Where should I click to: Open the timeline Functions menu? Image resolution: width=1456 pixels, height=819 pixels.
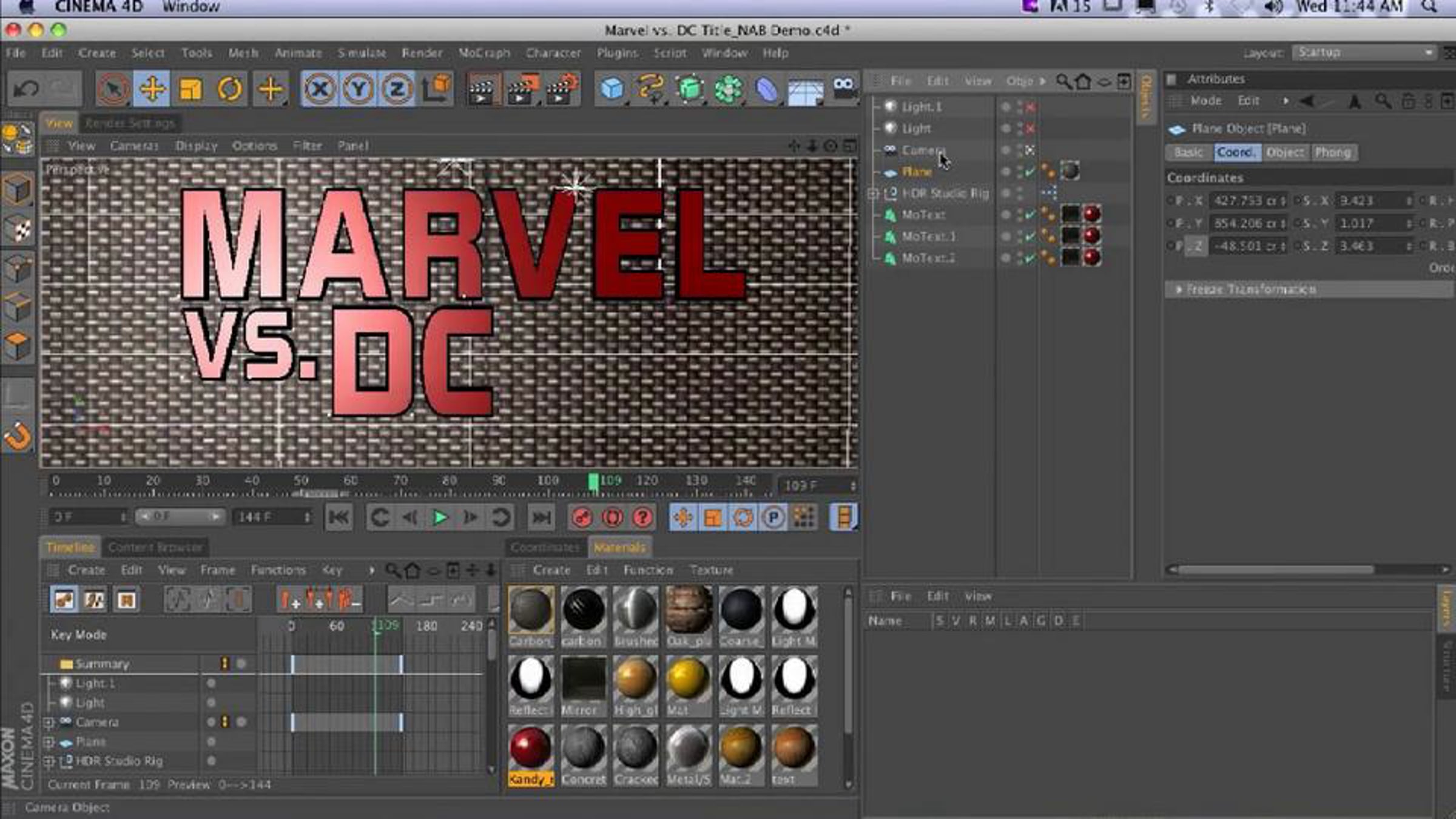coord(278,570)
